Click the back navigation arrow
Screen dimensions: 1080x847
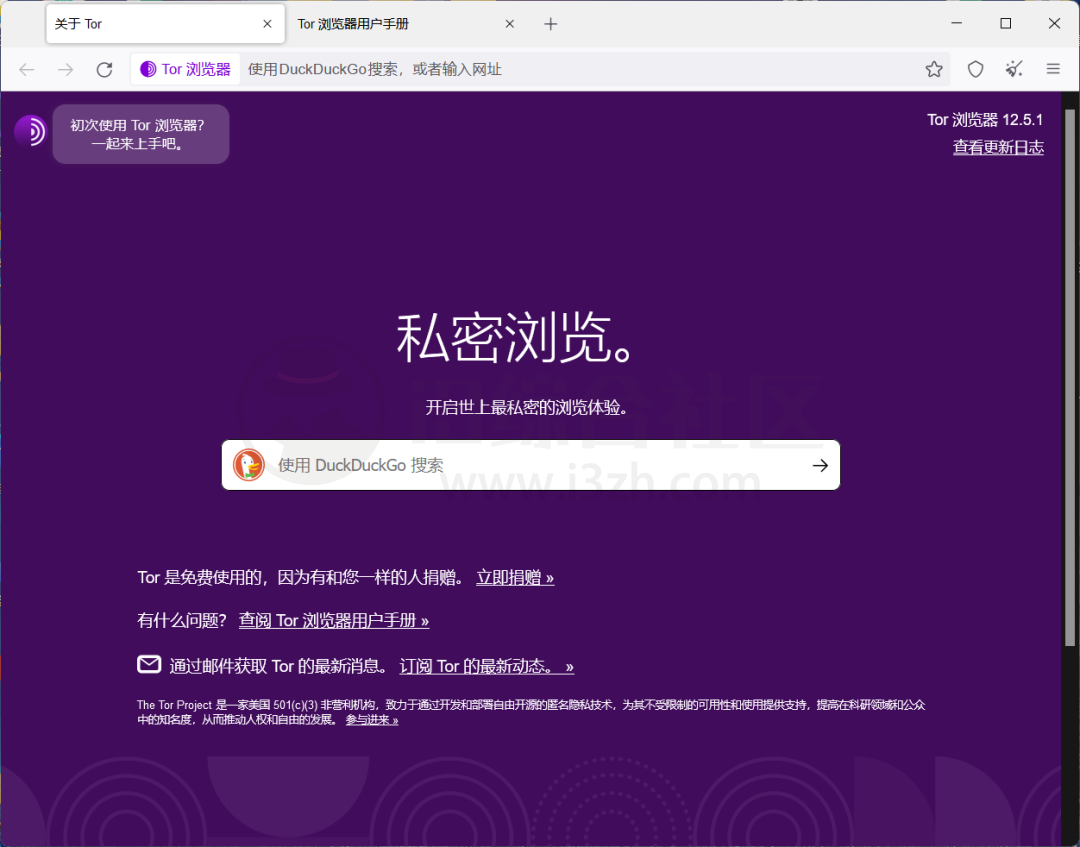pos(27,70)
